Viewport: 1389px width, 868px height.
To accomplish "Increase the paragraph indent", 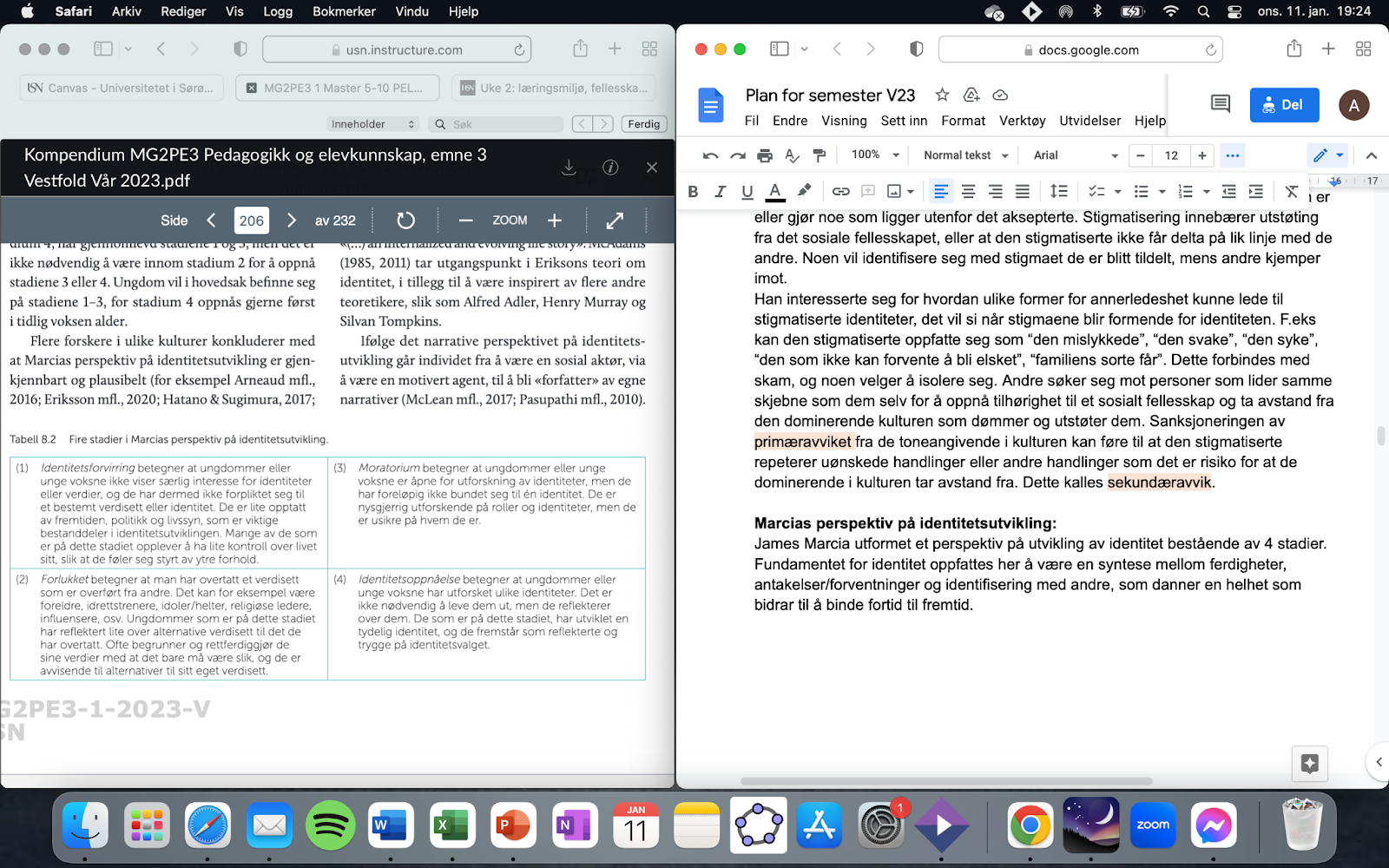I will [x=1256, y=191].
